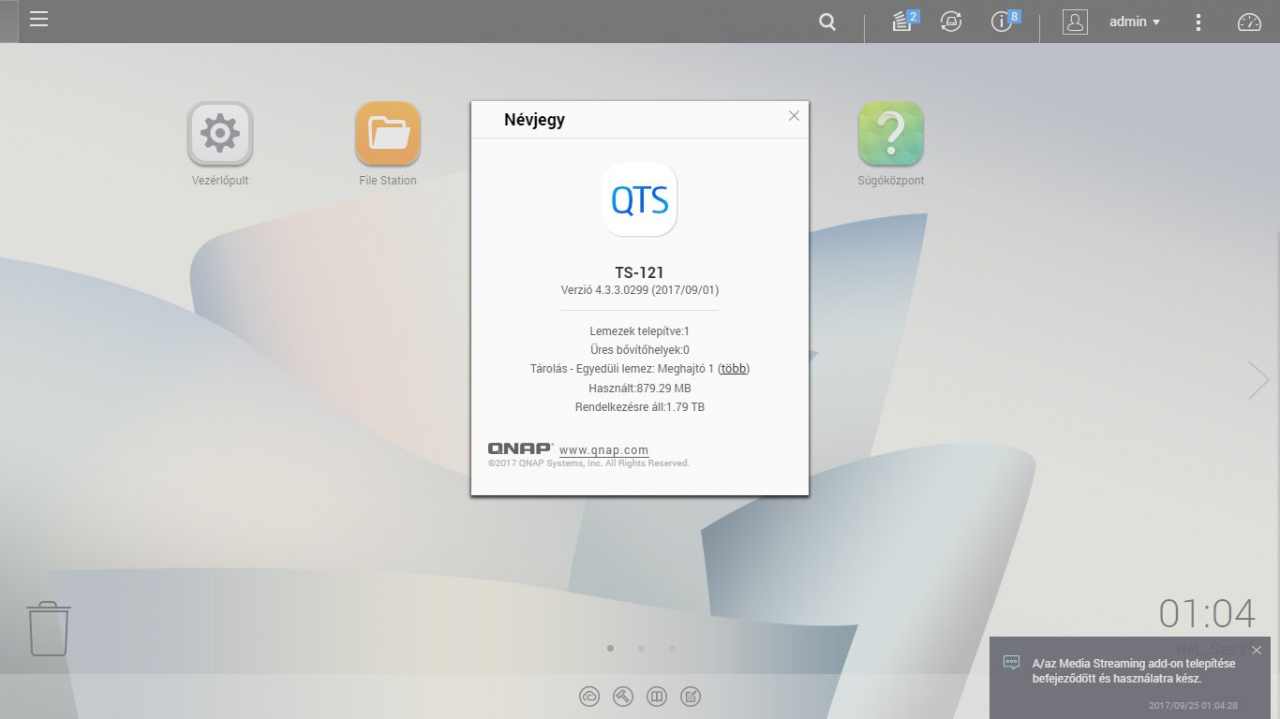Click the több link for storage details

[x=734, y=368]
